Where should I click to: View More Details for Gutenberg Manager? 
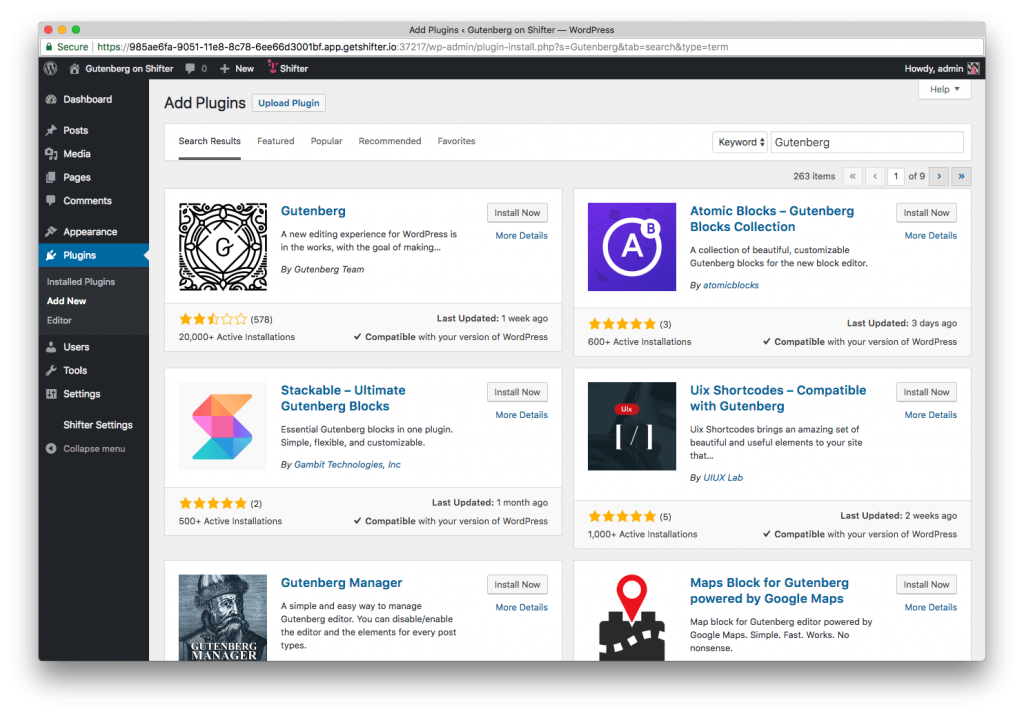click(521, 608)
